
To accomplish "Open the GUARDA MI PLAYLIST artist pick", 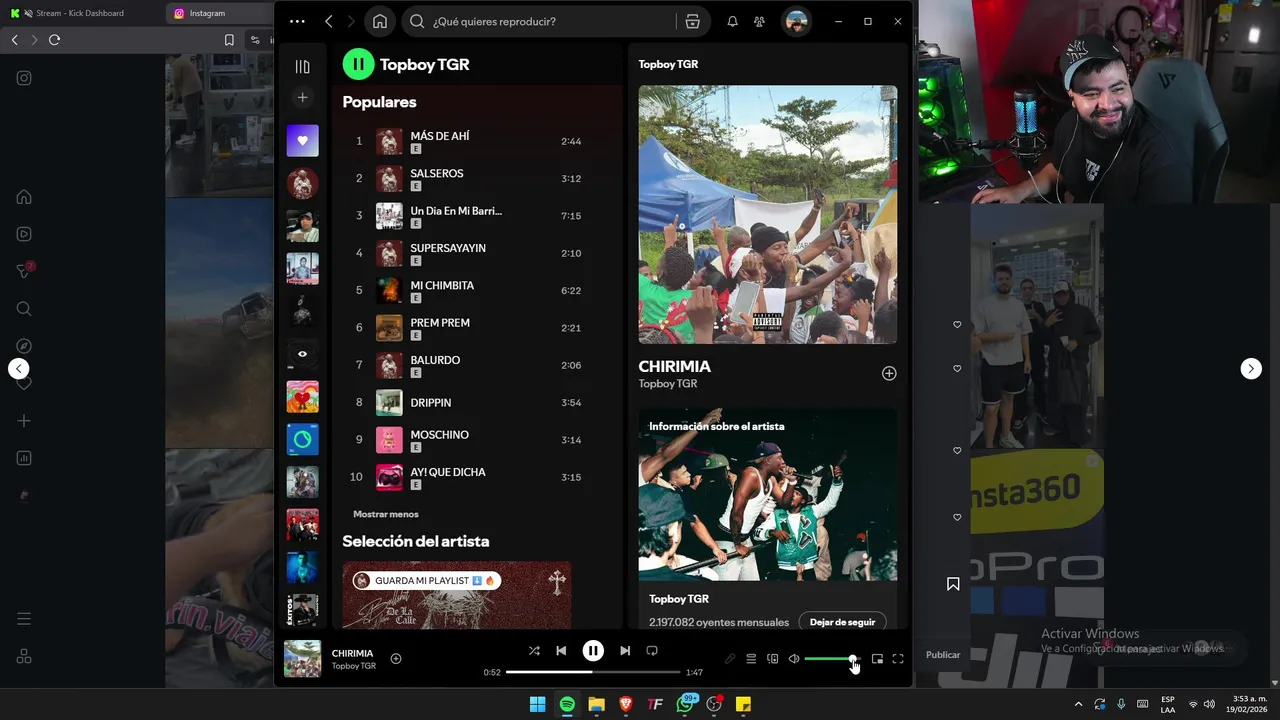I will pyautogui.click(x=457, y=595).
